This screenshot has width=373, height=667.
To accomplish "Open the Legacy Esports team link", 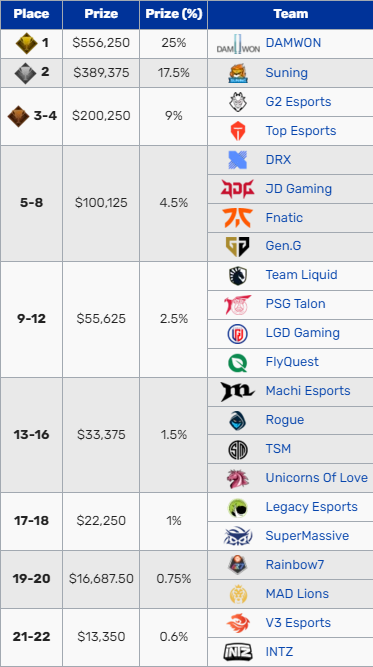I will [x=311, y=507].
